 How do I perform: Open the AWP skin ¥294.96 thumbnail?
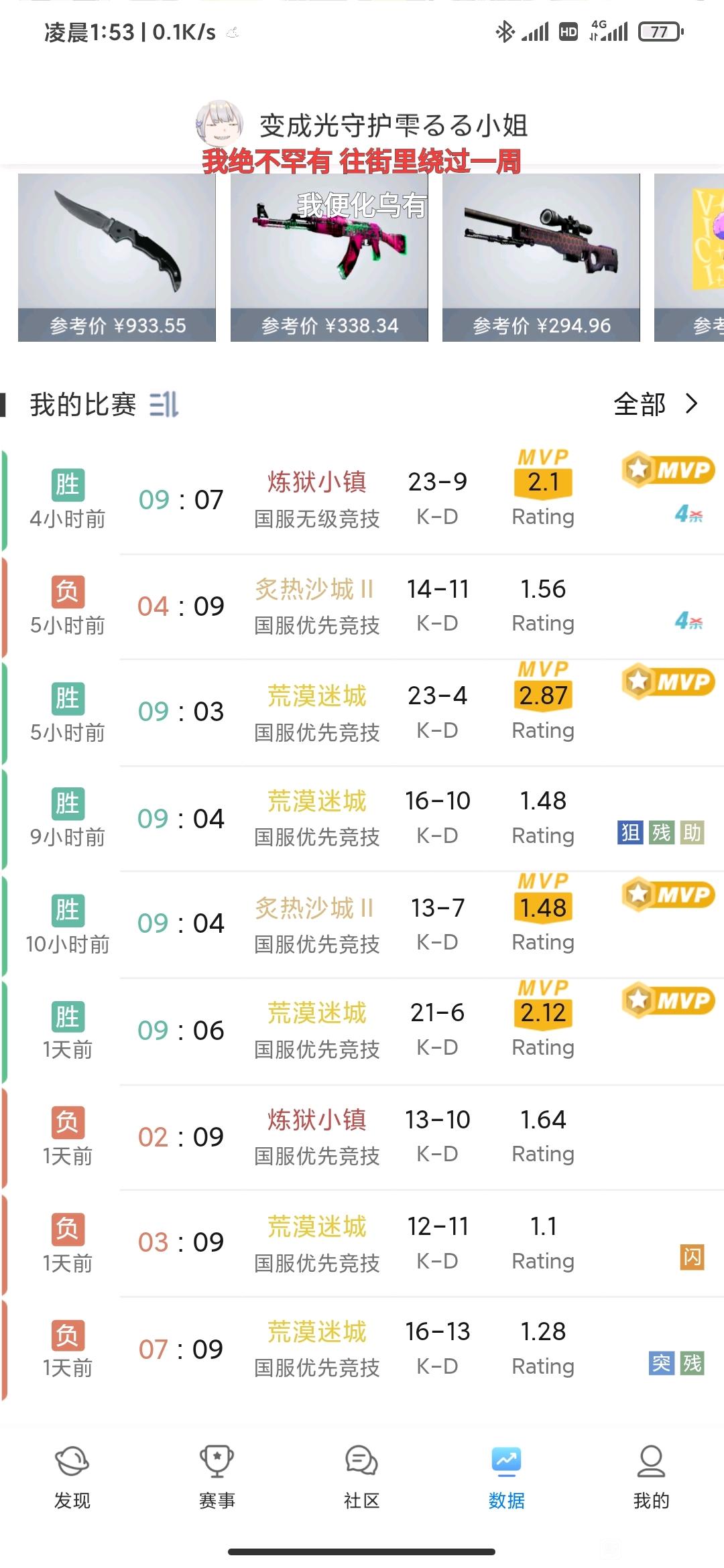[x=541, y=257]
